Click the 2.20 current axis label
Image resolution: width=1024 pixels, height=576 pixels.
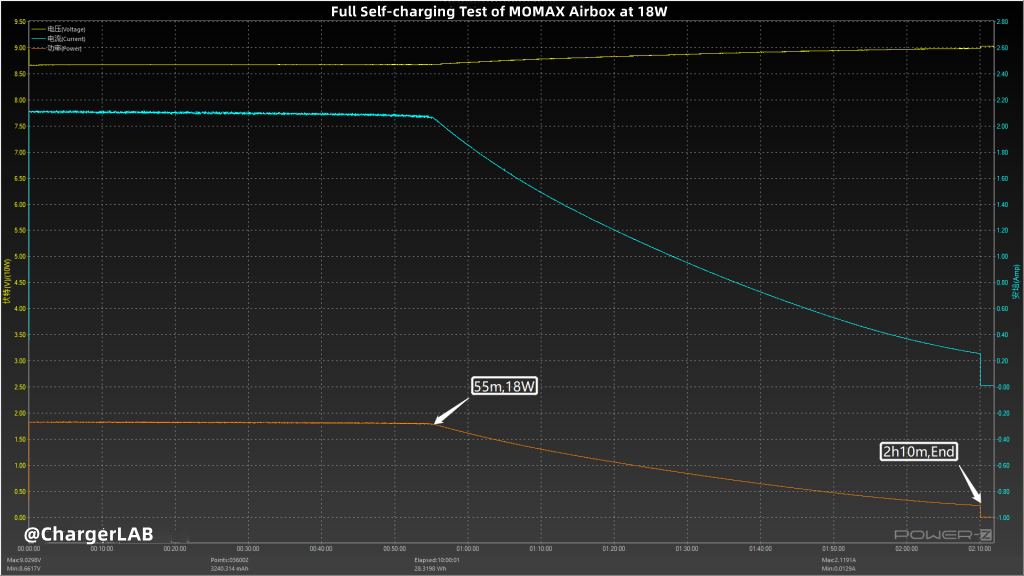(x=1002, y=100)
